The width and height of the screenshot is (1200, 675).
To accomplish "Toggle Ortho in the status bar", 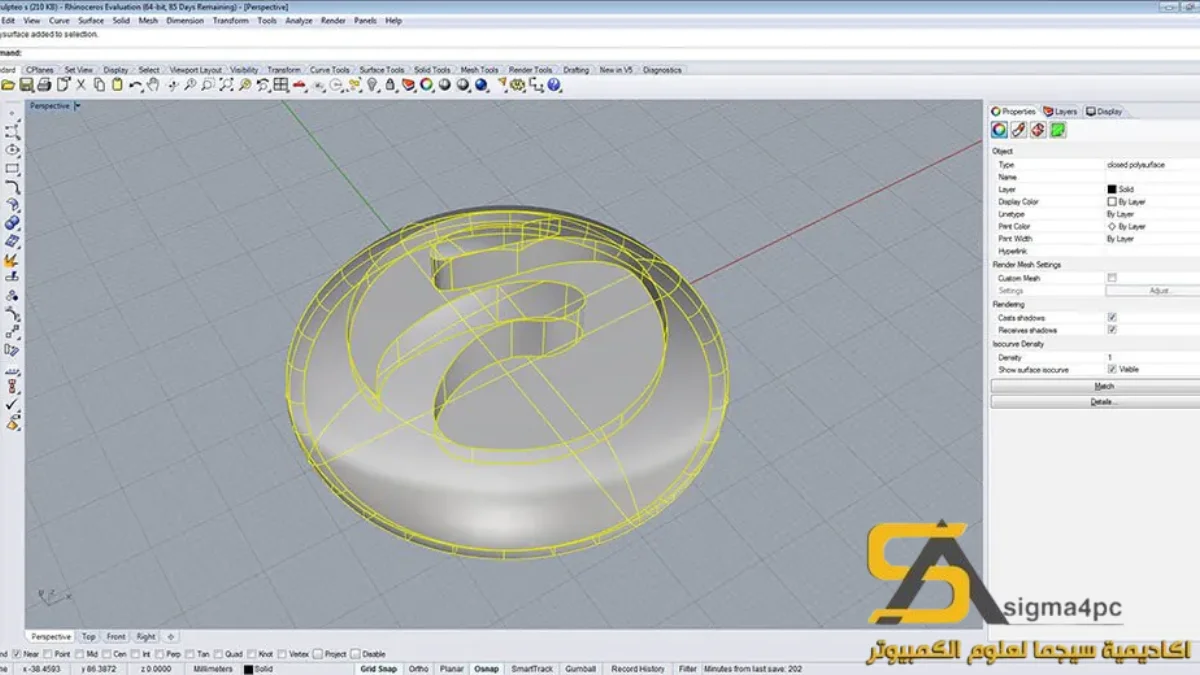I will click(418, 669).
